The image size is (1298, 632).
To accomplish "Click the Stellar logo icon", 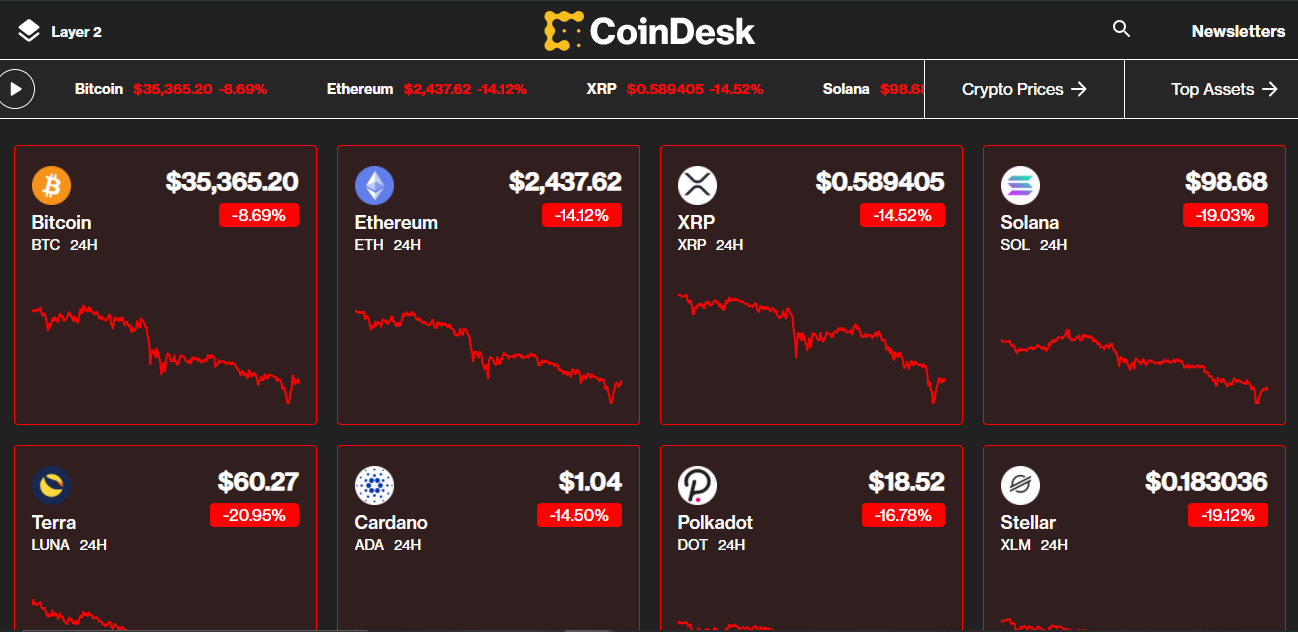I will 1020,485.
